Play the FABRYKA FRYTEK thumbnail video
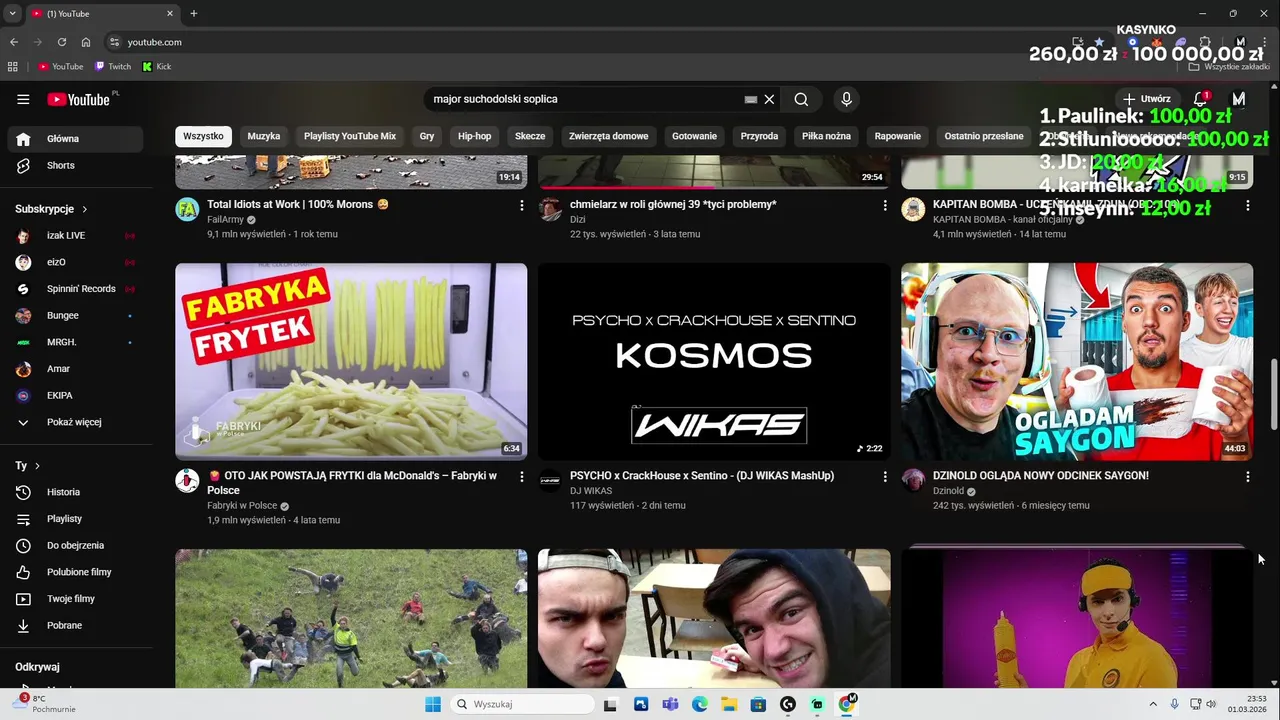Image resolution: width=1280 pixels, height=720 pixels. [x=351, y=361]
